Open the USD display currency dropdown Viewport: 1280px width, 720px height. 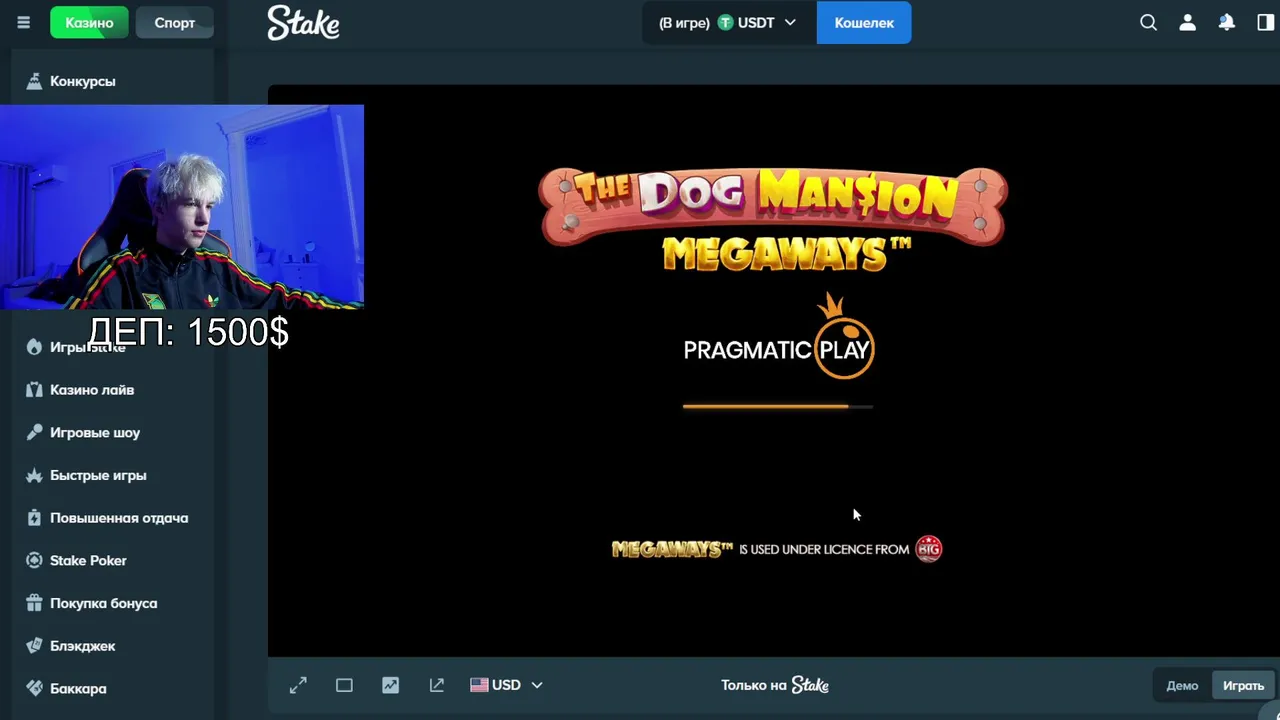(506, 685)
